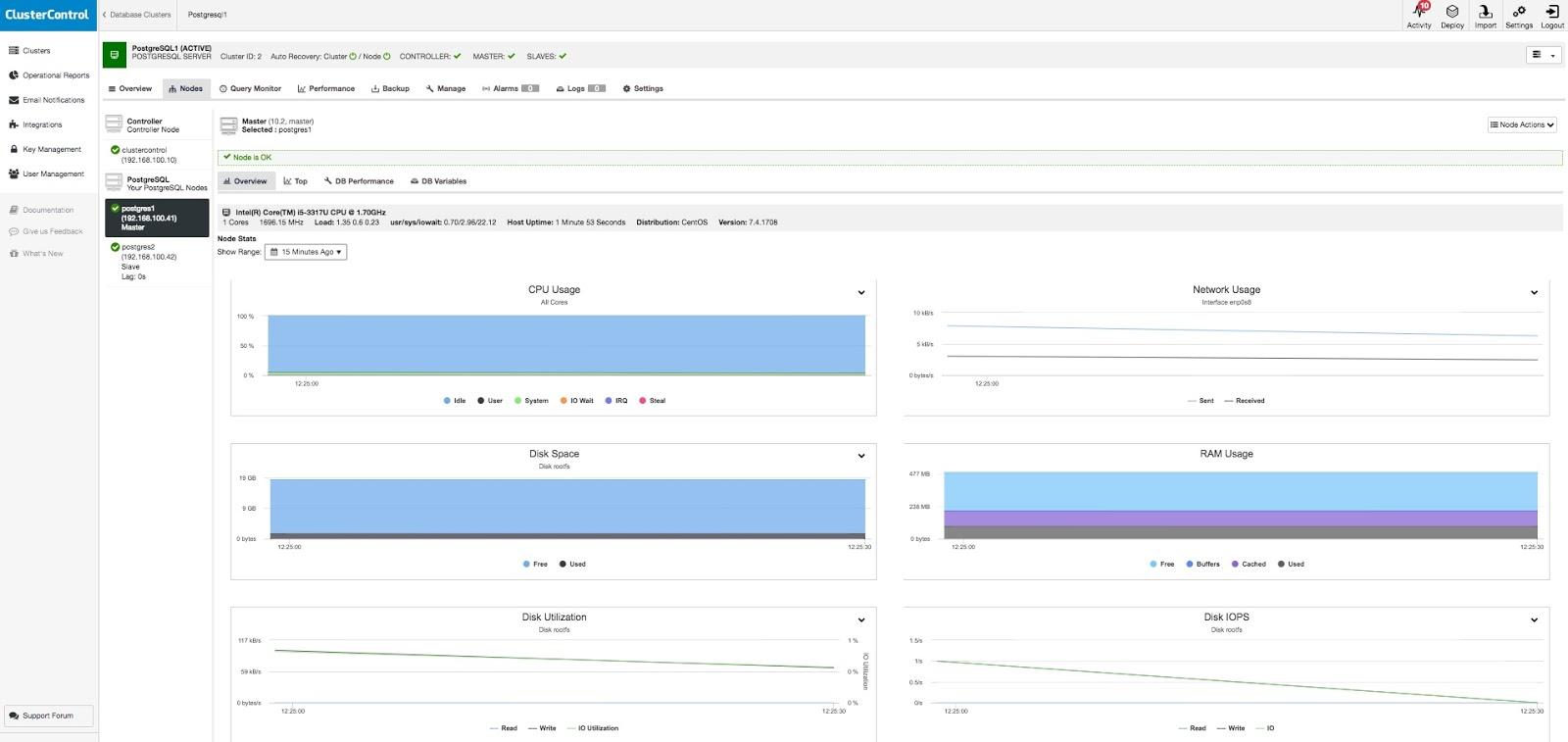Open Give us Feedback link

(46, 231)
